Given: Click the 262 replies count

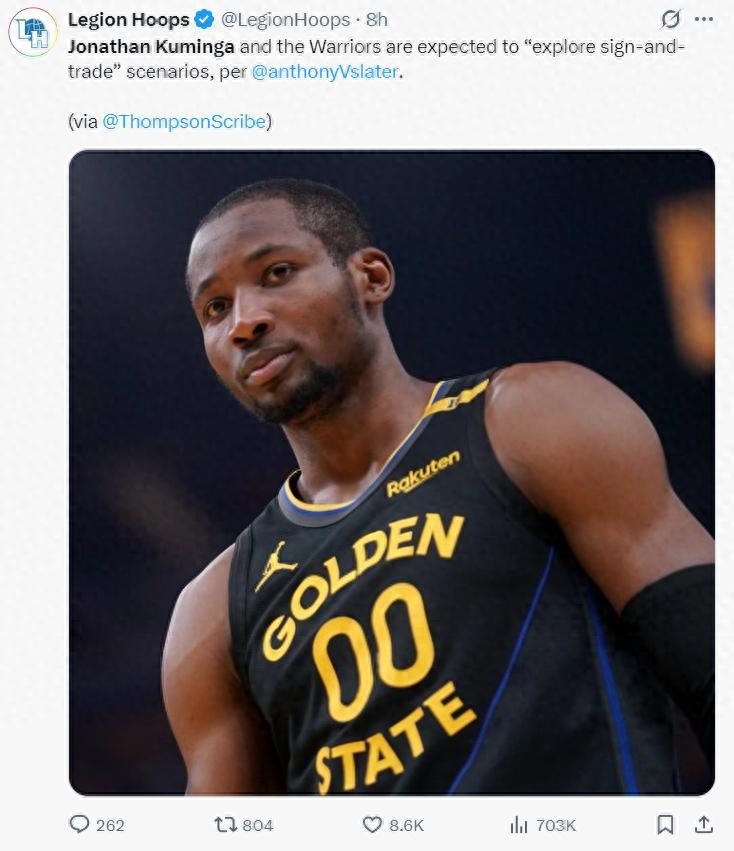Looking at the screenshot, I should point(110,825).
